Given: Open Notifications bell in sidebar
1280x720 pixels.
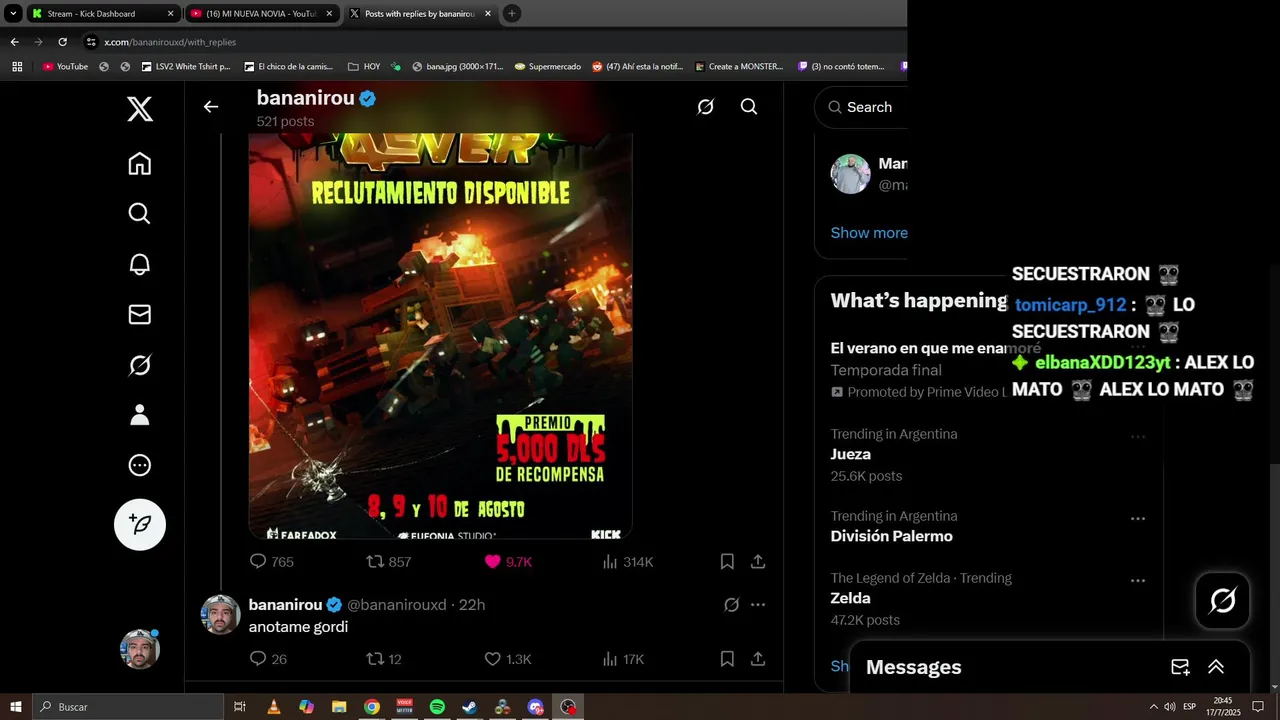Looking at the screenshot, I should coord(140,264).
